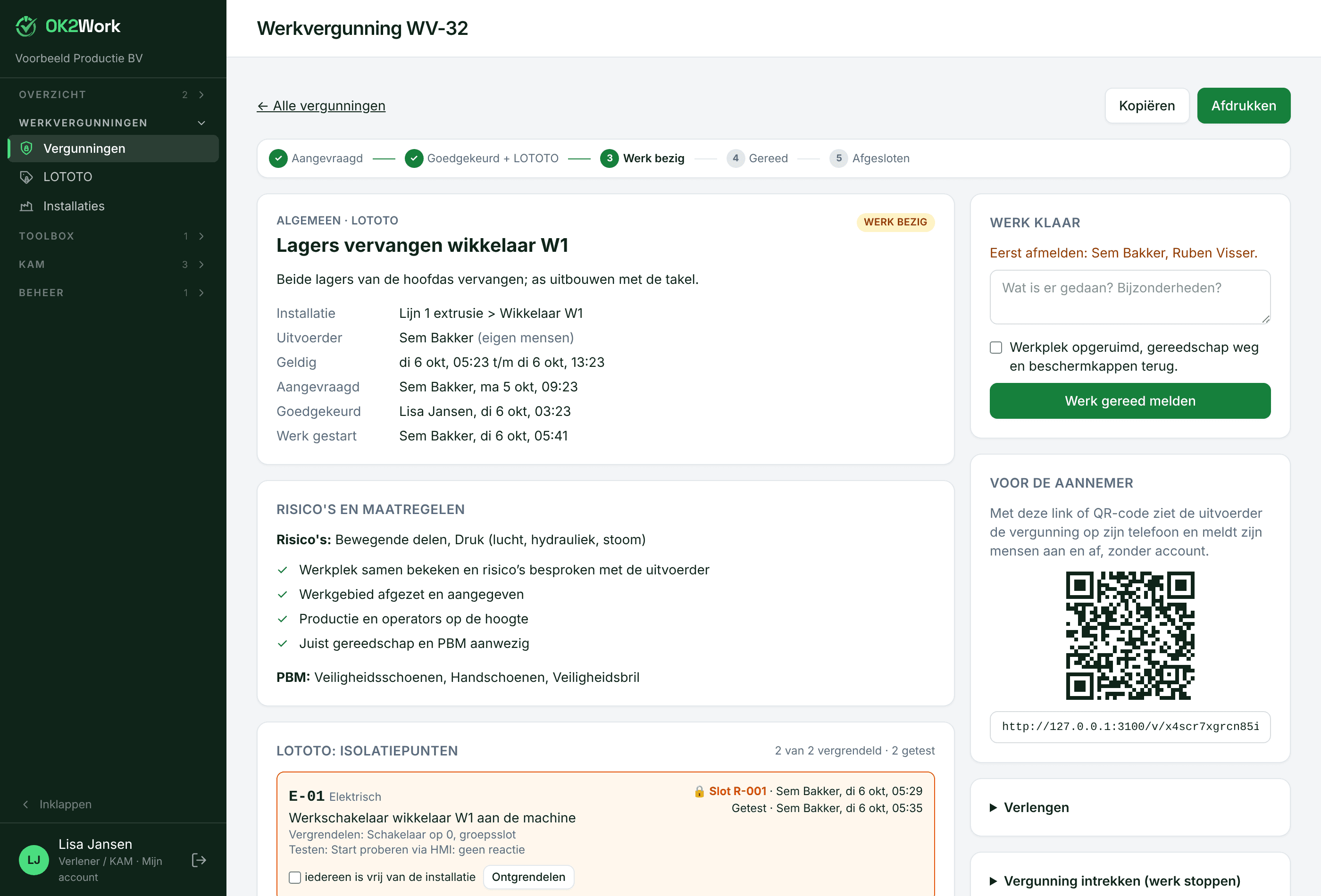Expand the Verlengen disclosure
Viewport: 1321px width, 896px height.
pyautogui.click(x=1029, y=807)
